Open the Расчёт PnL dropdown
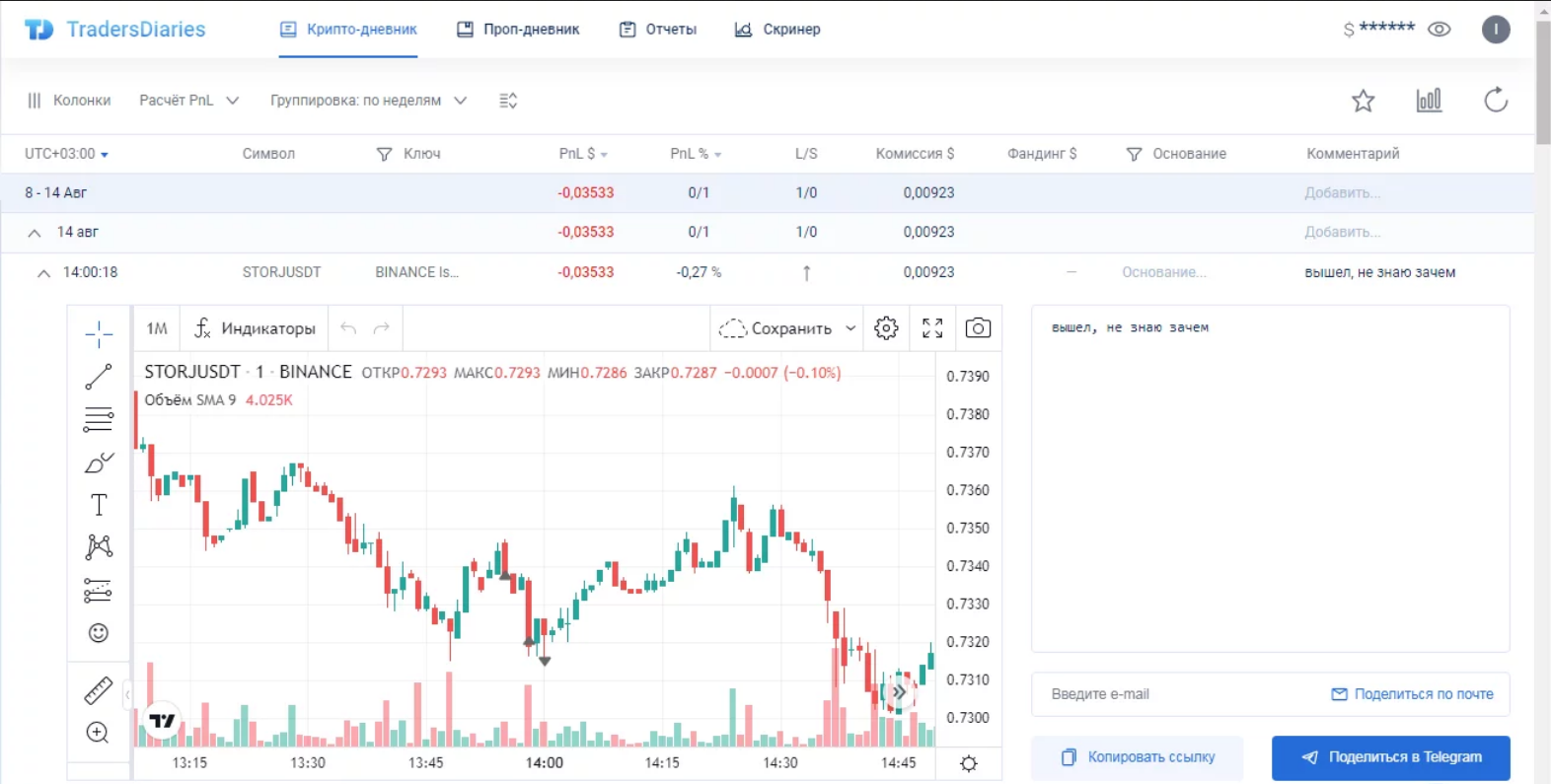1551x784 pixels. click(188, 101)
